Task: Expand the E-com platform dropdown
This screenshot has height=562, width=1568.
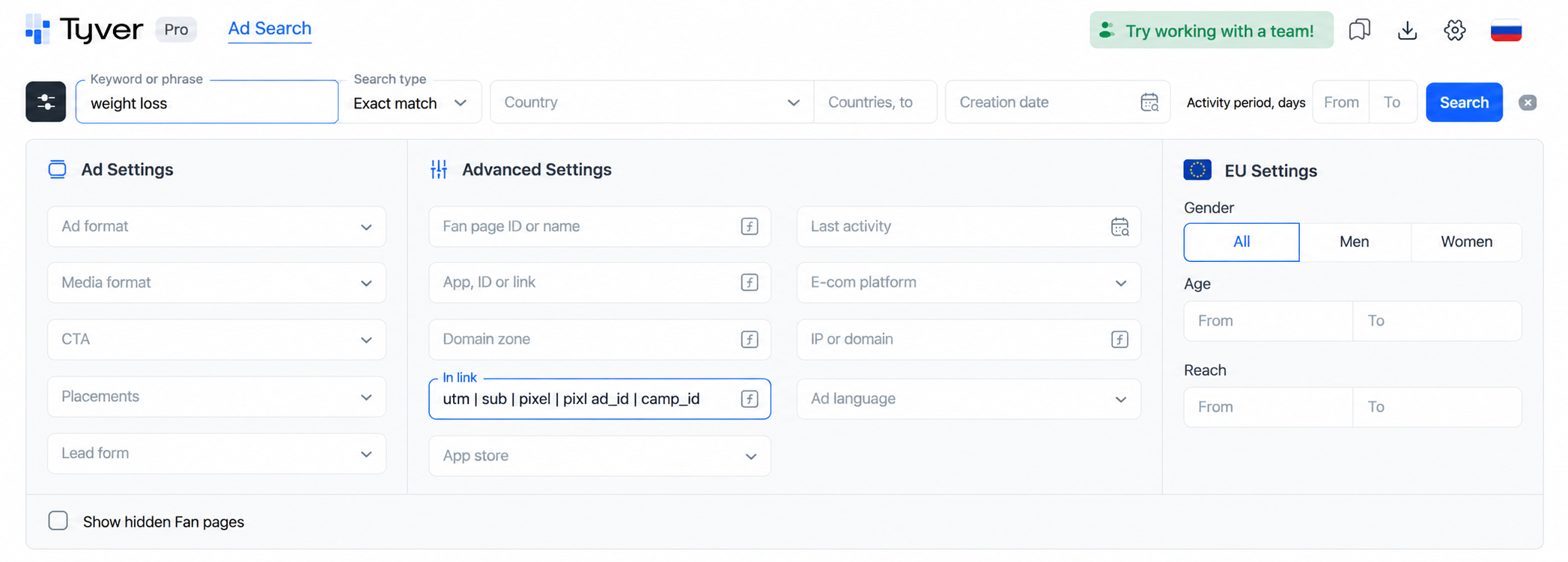Action: [968, 283]
